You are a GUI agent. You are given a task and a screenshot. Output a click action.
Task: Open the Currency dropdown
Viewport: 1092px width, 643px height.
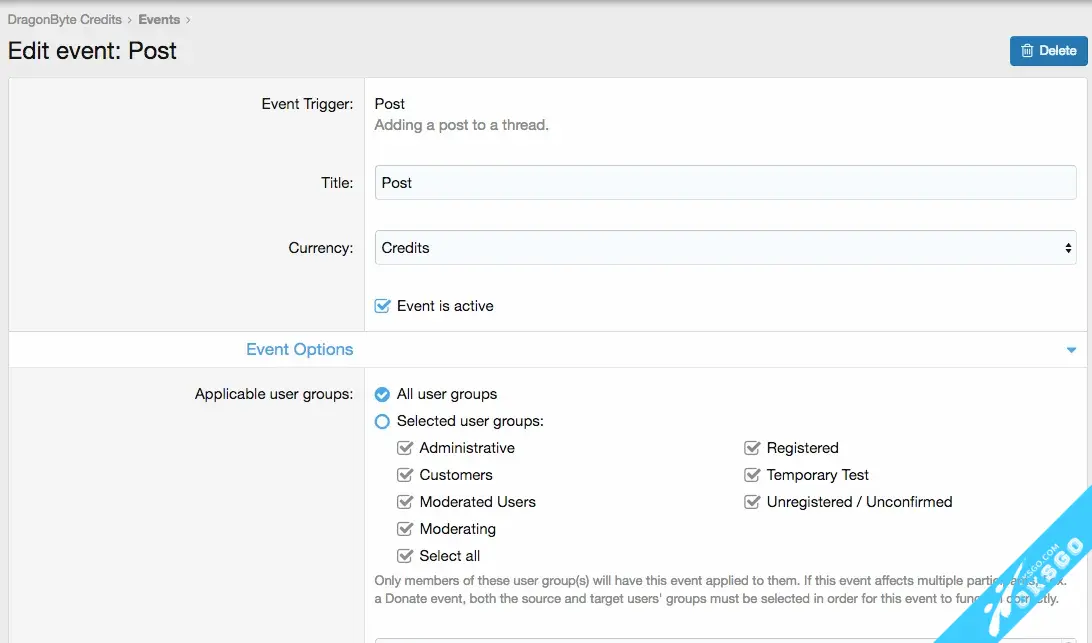tap(725, 248)
